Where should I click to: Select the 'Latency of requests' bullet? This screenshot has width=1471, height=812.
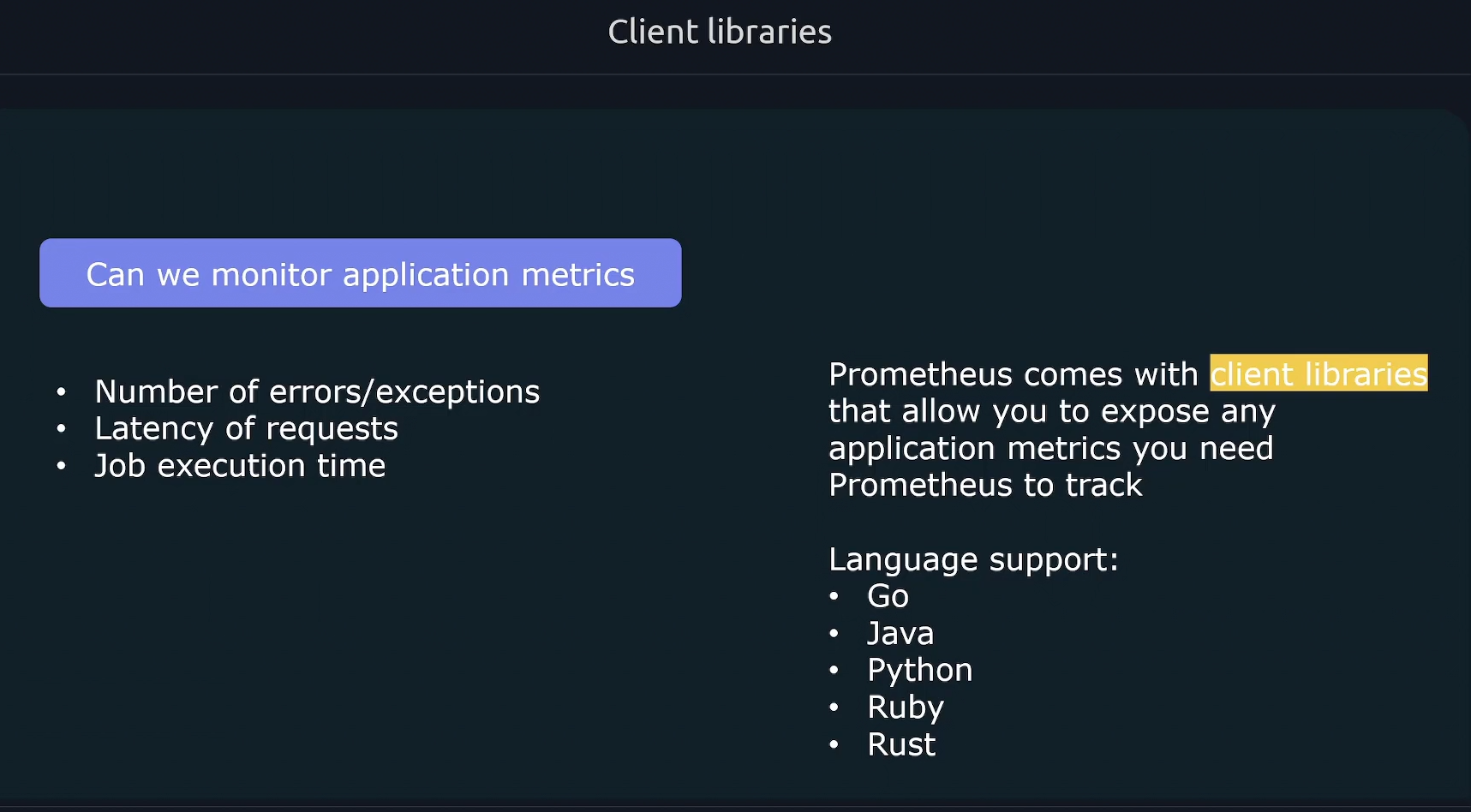tap(246, 428)
